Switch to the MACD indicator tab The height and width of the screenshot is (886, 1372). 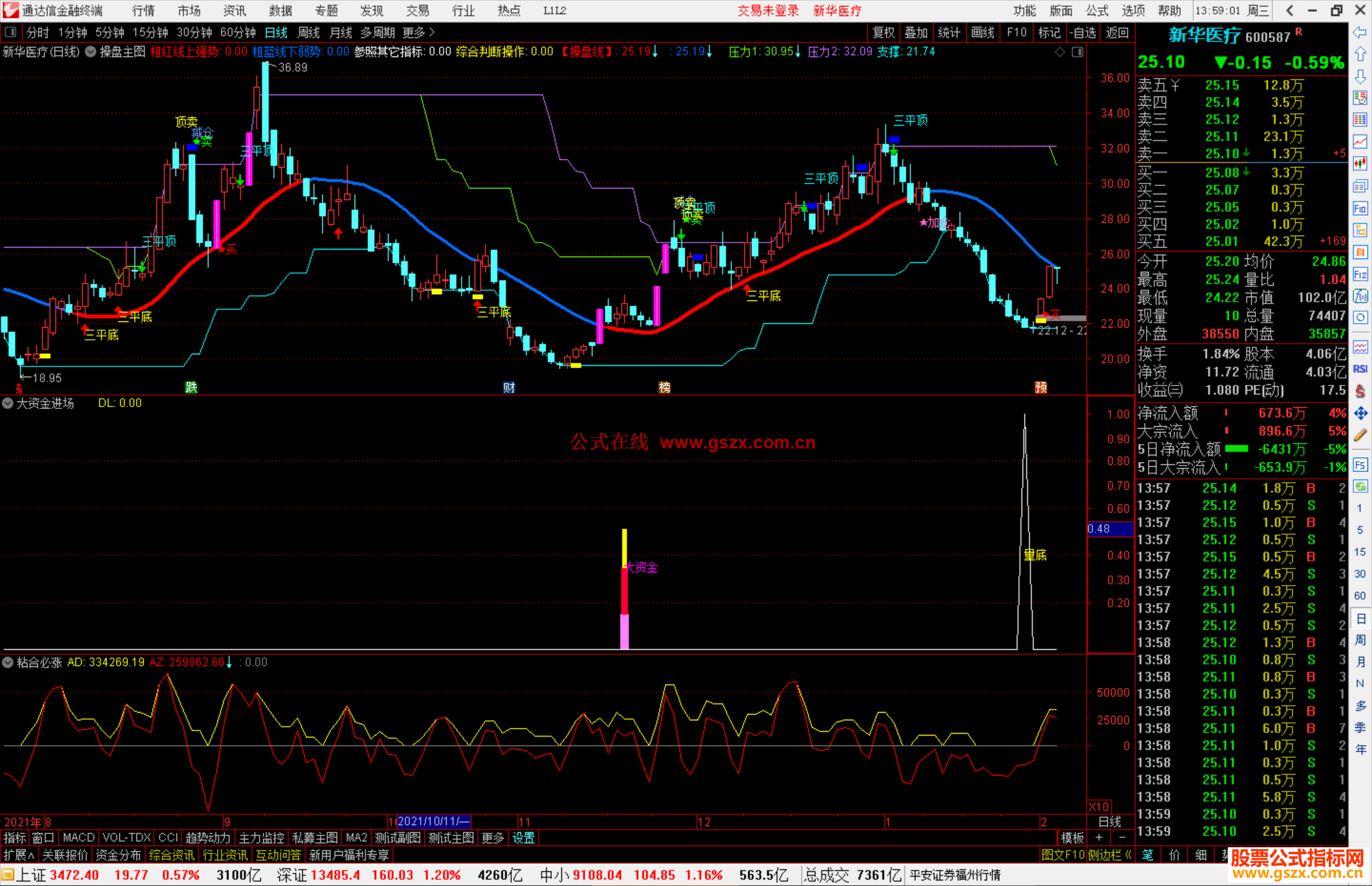79,838
